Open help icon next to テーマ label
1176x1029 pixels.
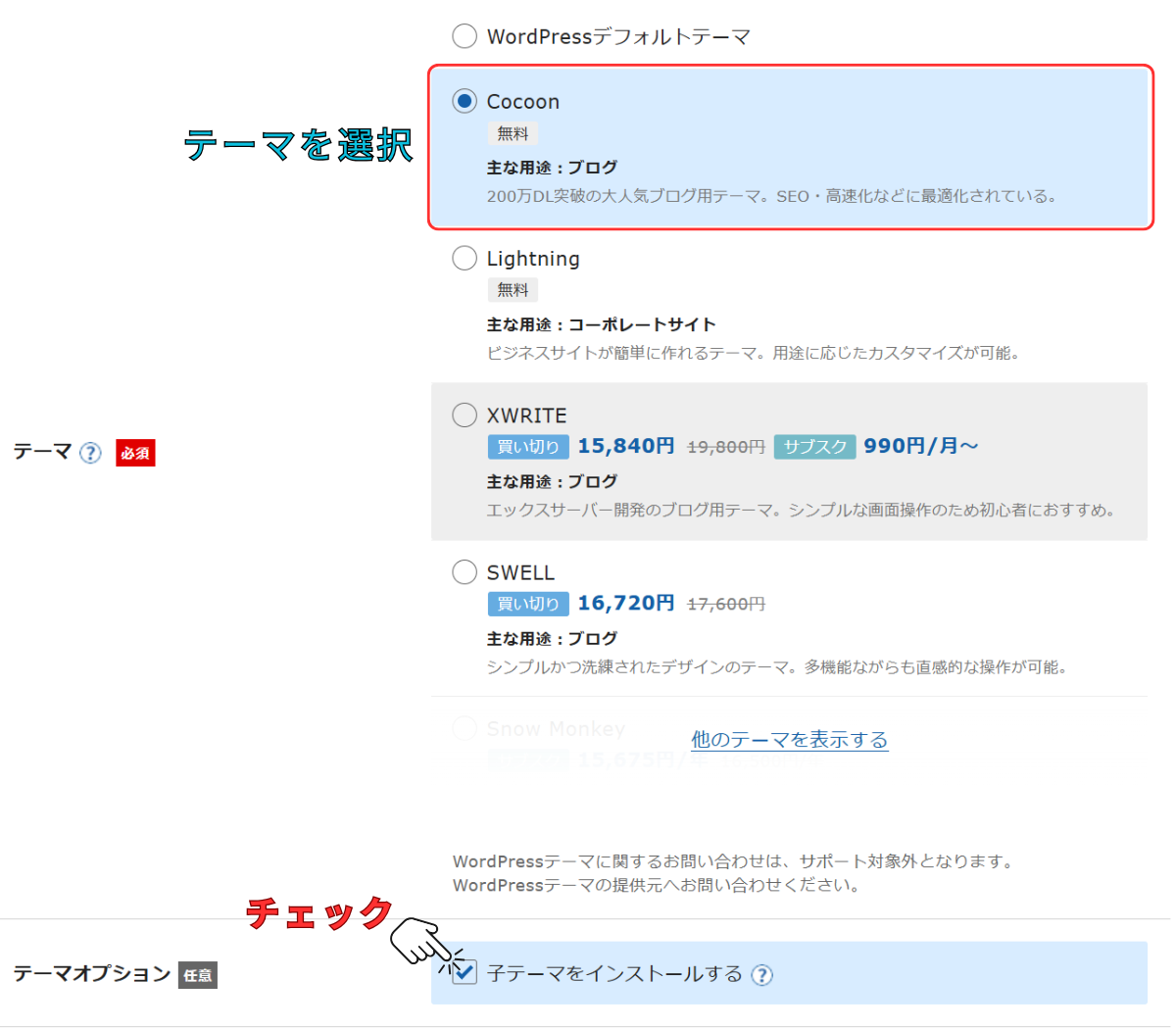click(x=90, y=453)
